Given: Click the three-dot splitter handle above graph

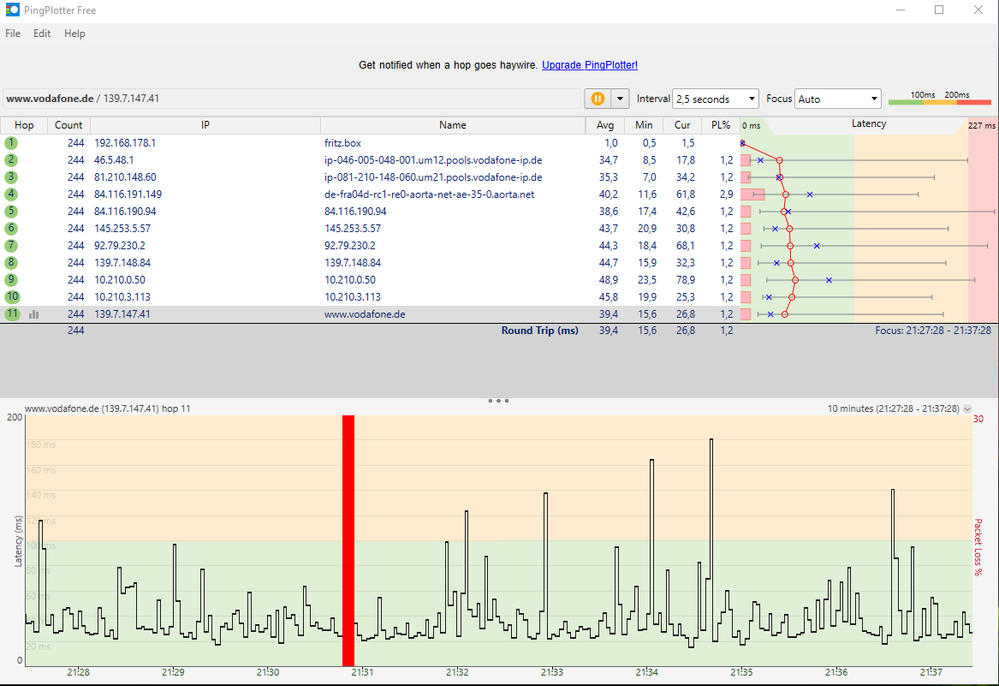Looking at the screenshot, I should tap(498, 401).
